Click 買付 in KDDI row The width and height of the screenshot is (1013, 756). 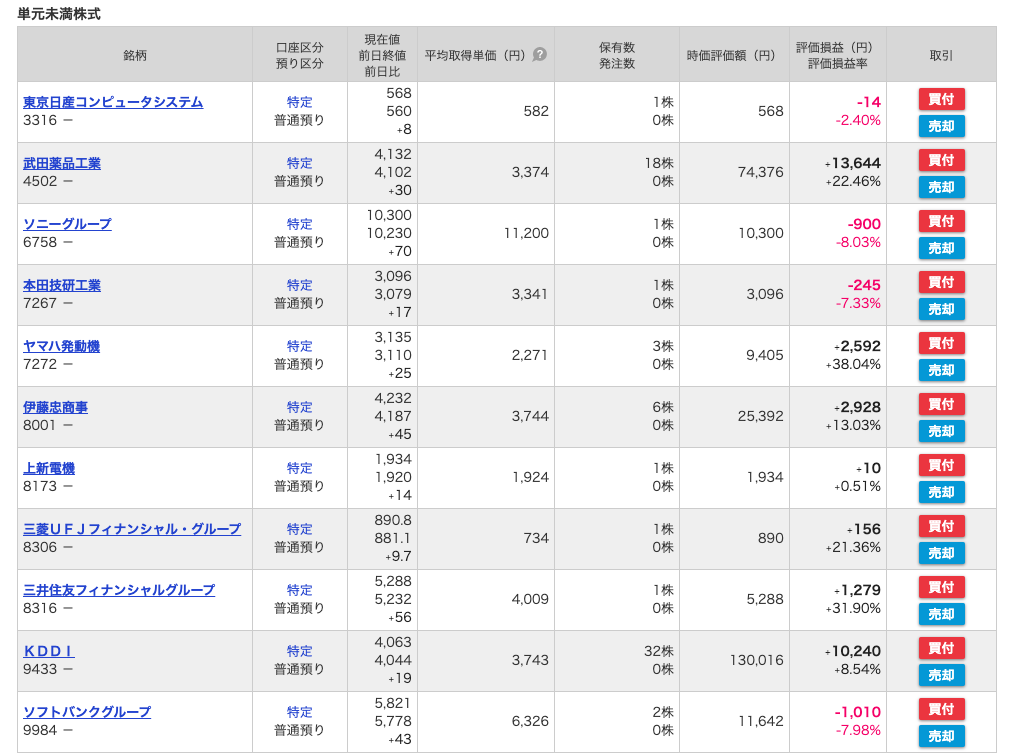(x=941, y=648)
